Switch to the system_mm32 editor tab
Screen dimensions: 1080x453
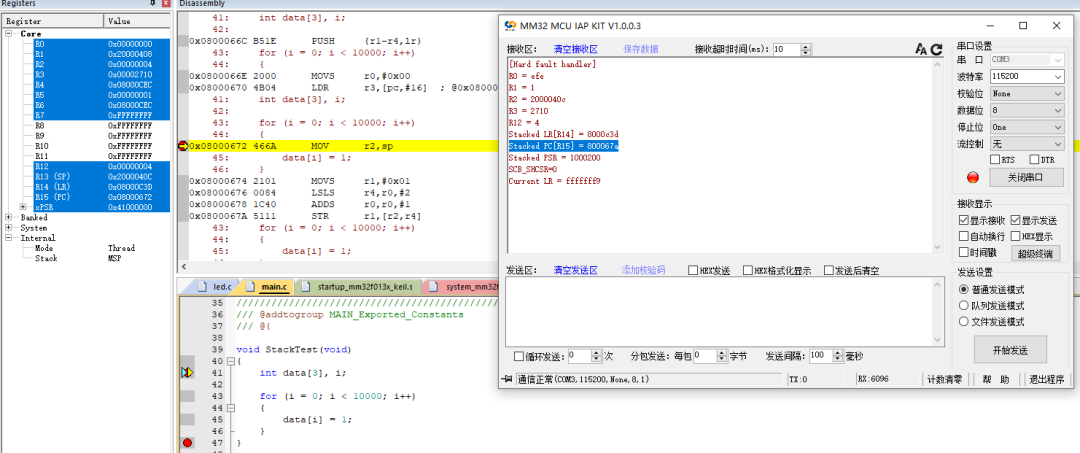coord(463,286)
